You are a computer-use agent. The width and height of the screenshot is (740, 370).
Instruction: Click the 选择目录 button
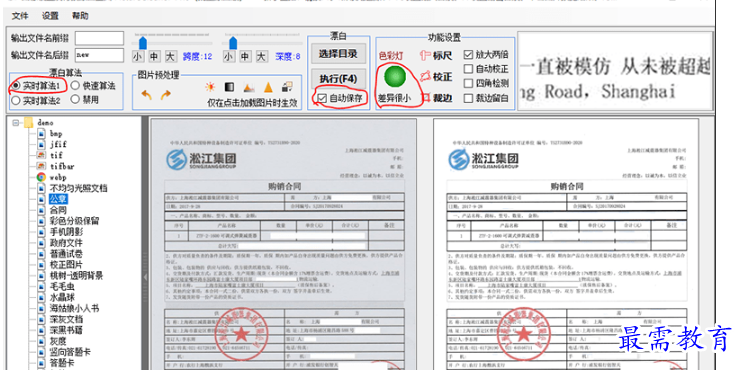point(337,53)
